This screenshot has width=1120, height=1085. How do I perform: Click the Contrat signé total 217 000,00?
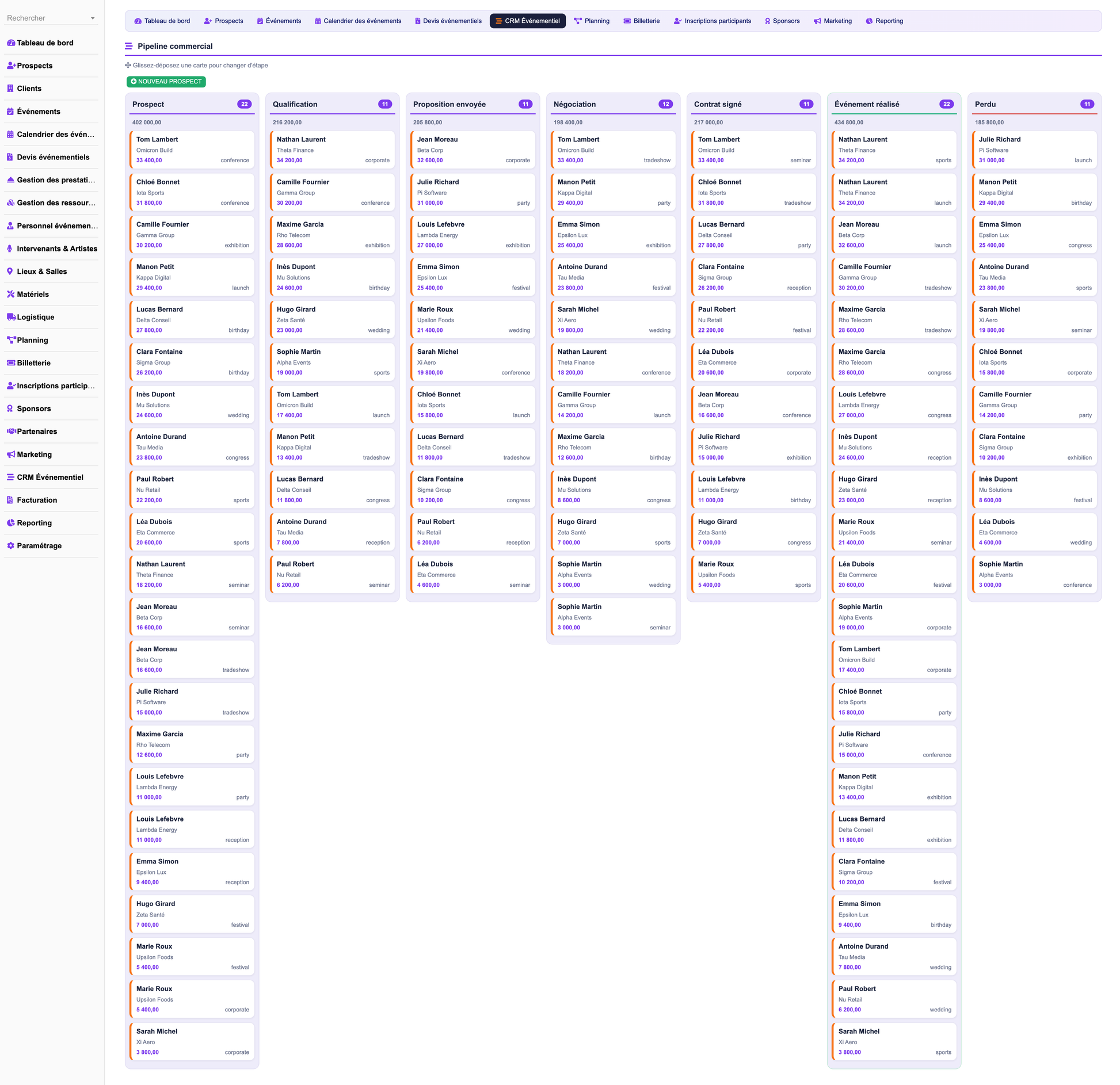coord(708,123)
